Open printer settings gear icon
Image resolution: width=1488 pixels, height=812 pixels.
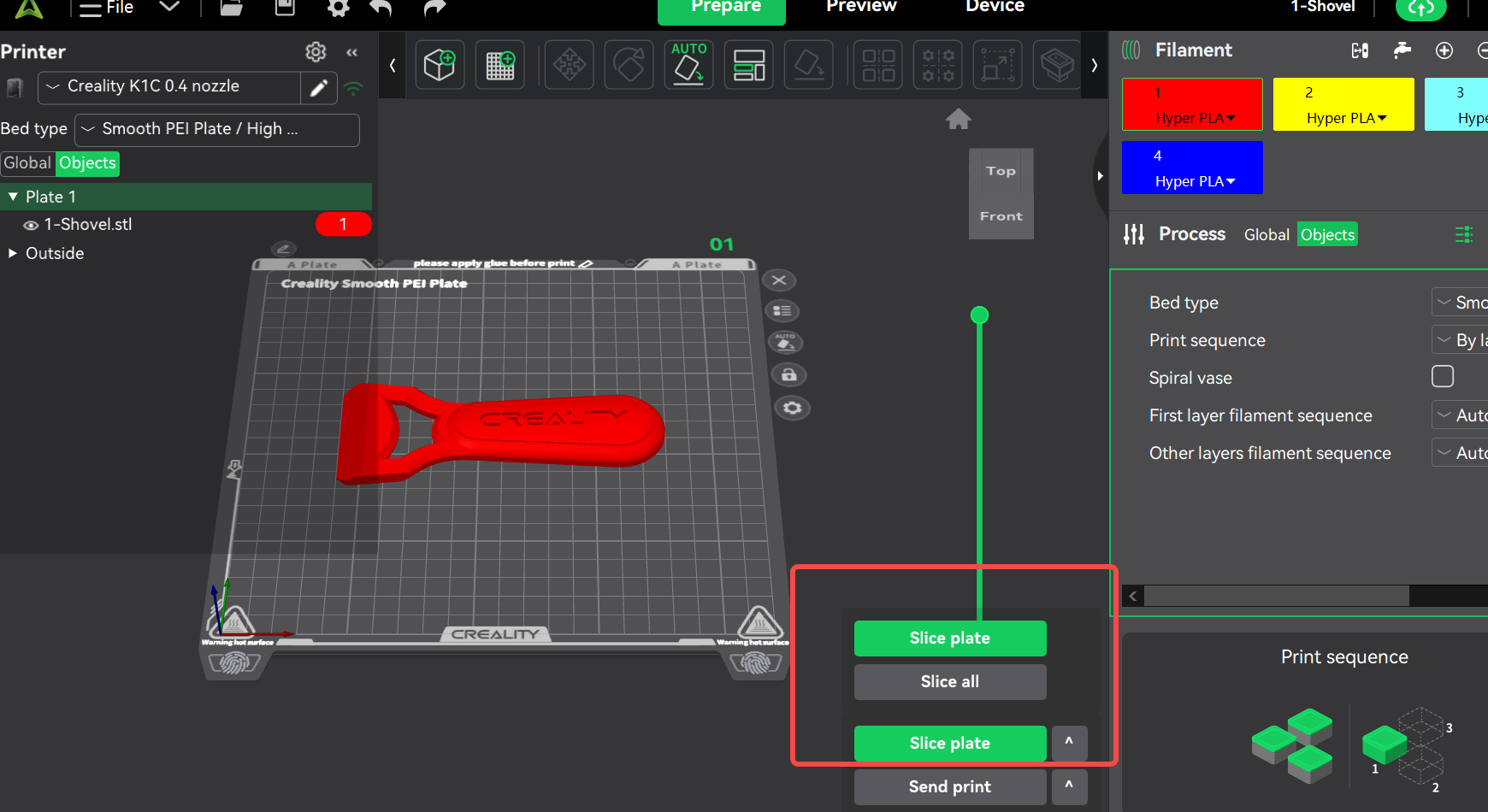(316, 52)
